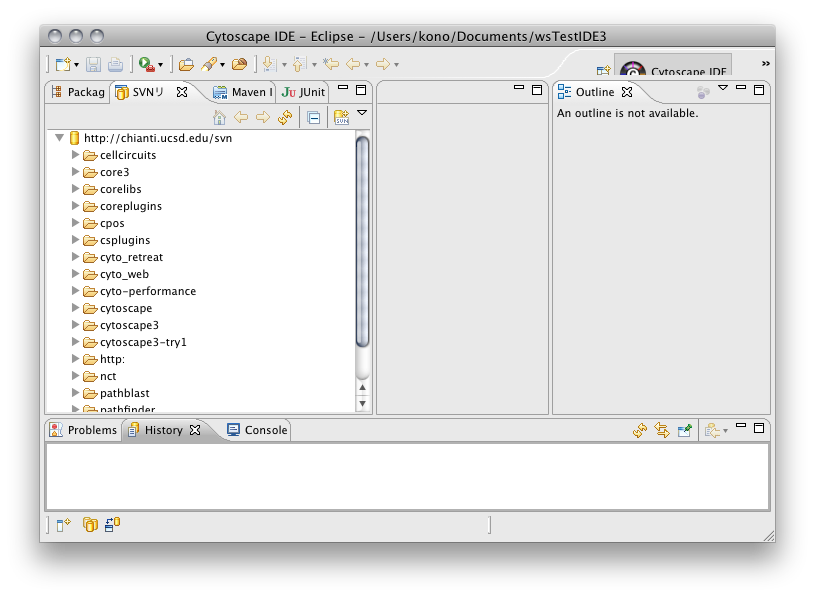Click the Save disk icon
Image resolution: width=815 pixels, height=597 pixels.
coord(94,64)
